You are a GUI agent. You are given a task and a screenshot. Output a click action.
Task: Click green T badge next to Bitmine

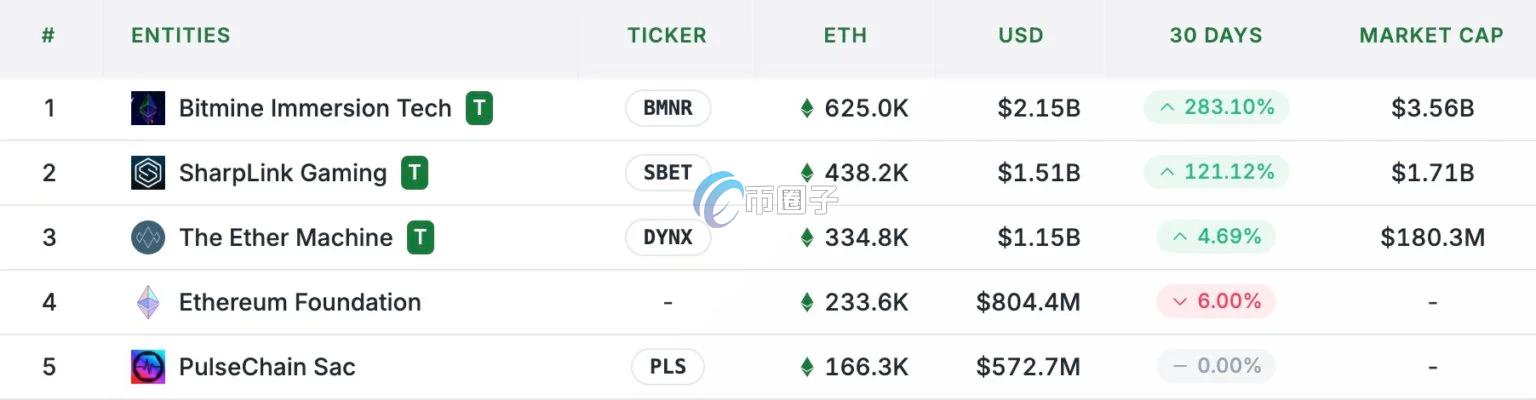[x=480, y=108]
